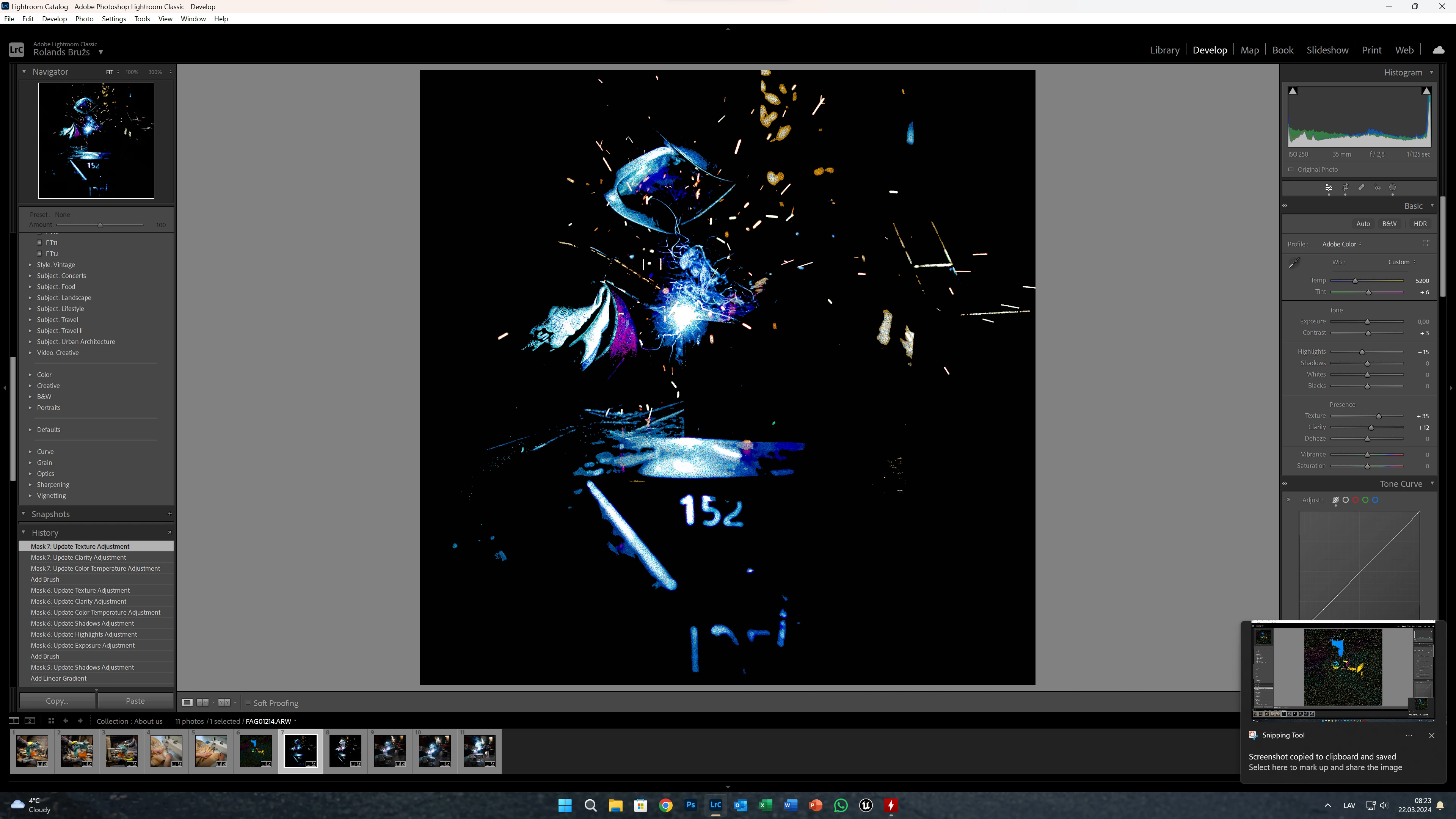Open the WB Custom dropdown
This screenshot has width=1456, height=819.
point(1401,262)
